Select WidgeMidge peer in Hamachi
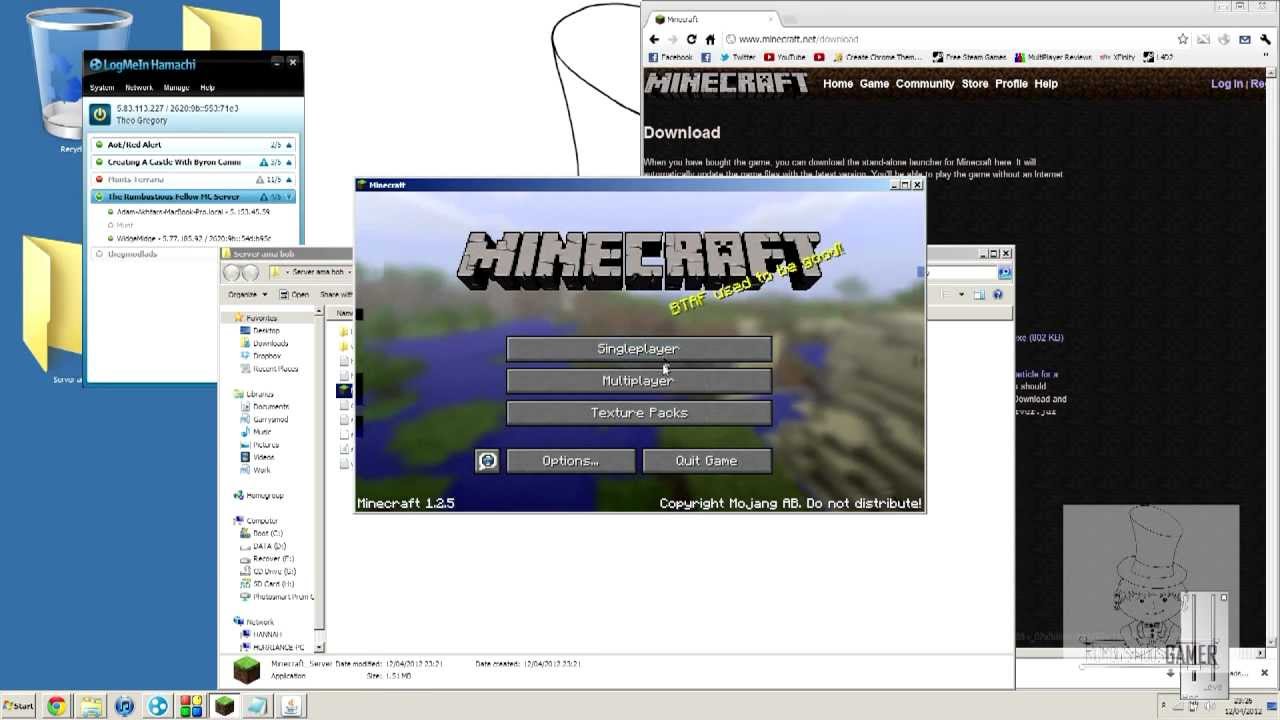The width and height of the screenshot is (1280, 720). (x=193, y=239)
